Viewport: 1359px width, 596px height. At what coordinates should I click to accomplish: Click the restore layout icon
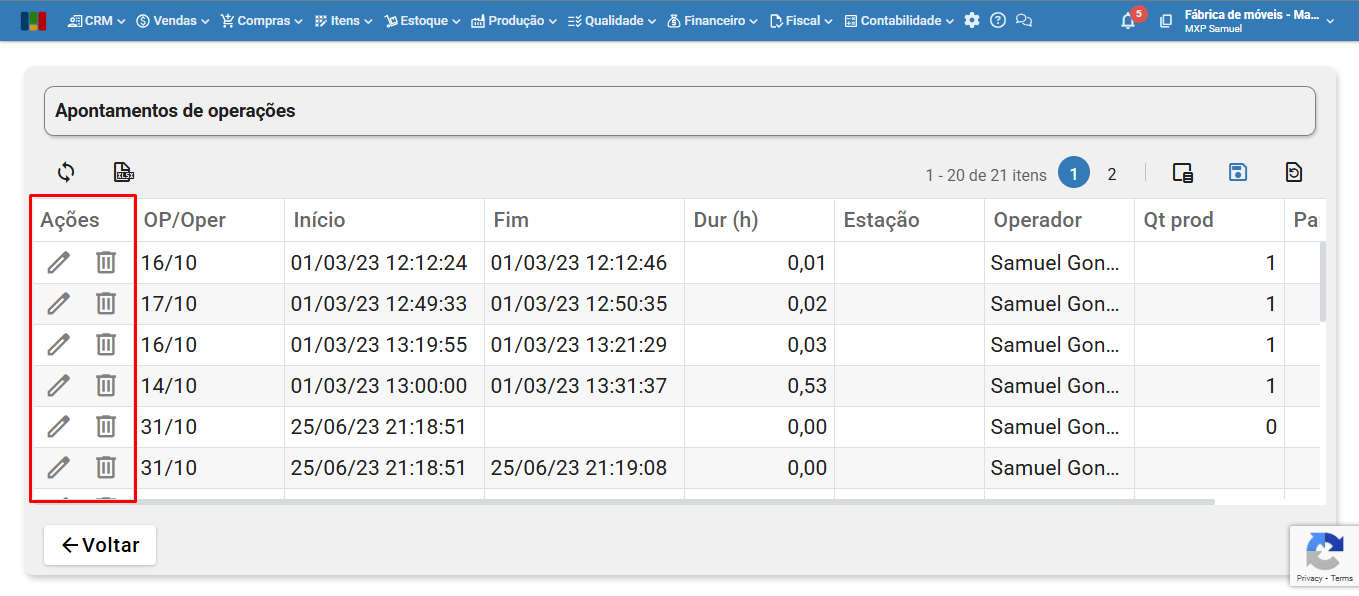tap(1294, 172)
